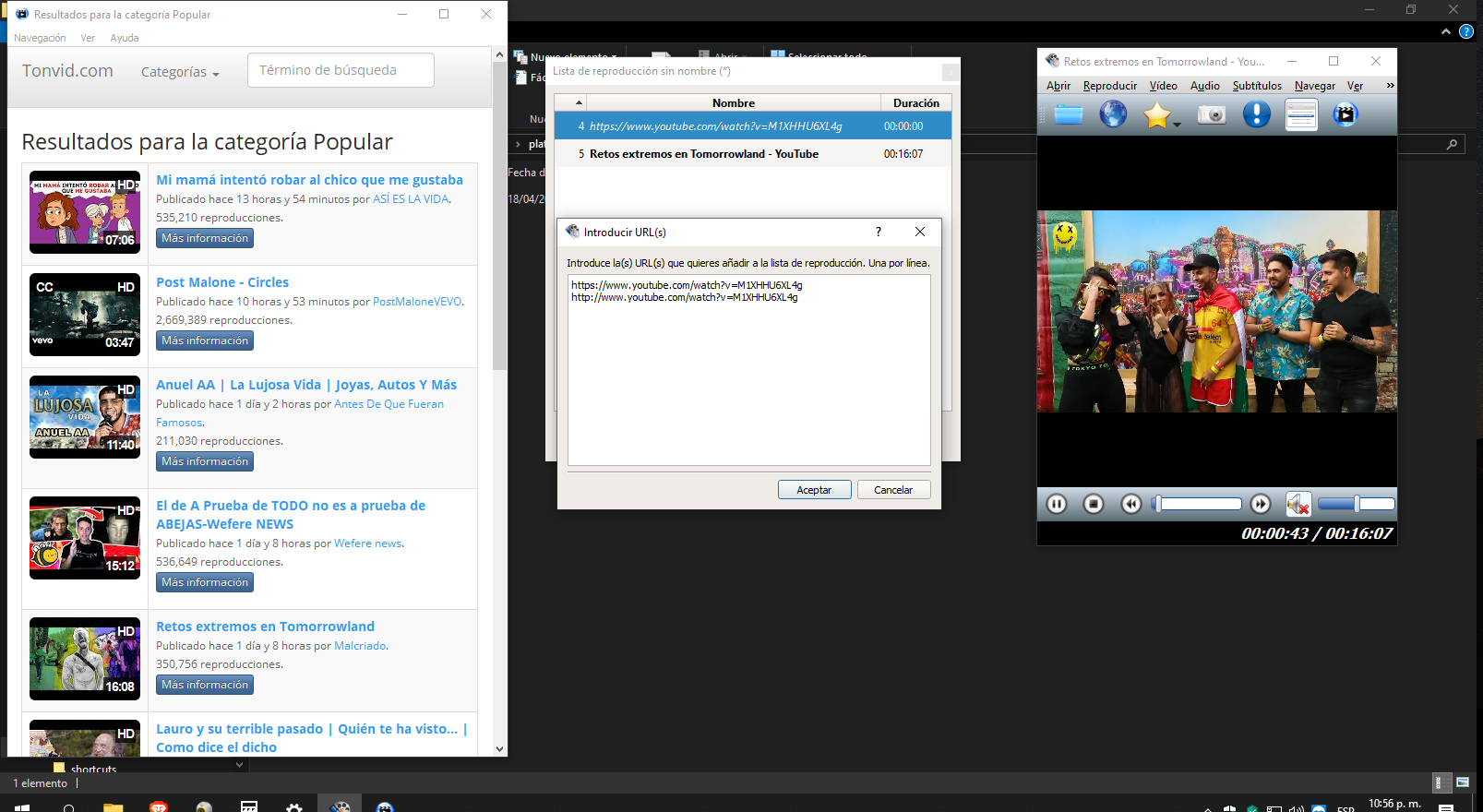The image size is (1483, 812).
Task: Click the Windows Start button on taskbar
Action: tap(23, 806)
